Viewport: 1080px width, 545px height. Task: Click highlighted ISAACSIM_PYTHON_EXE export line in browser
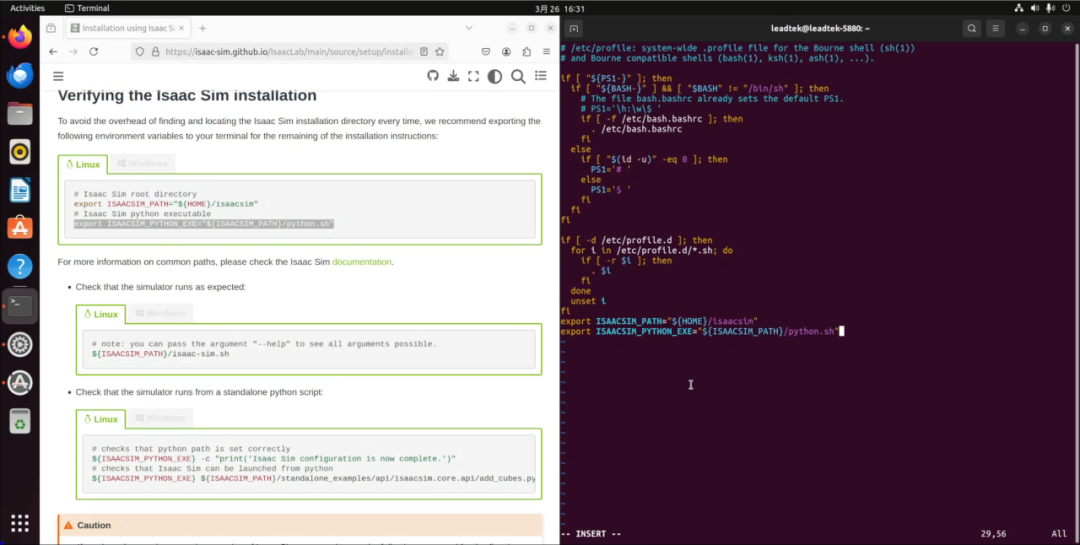coord(204,224)
